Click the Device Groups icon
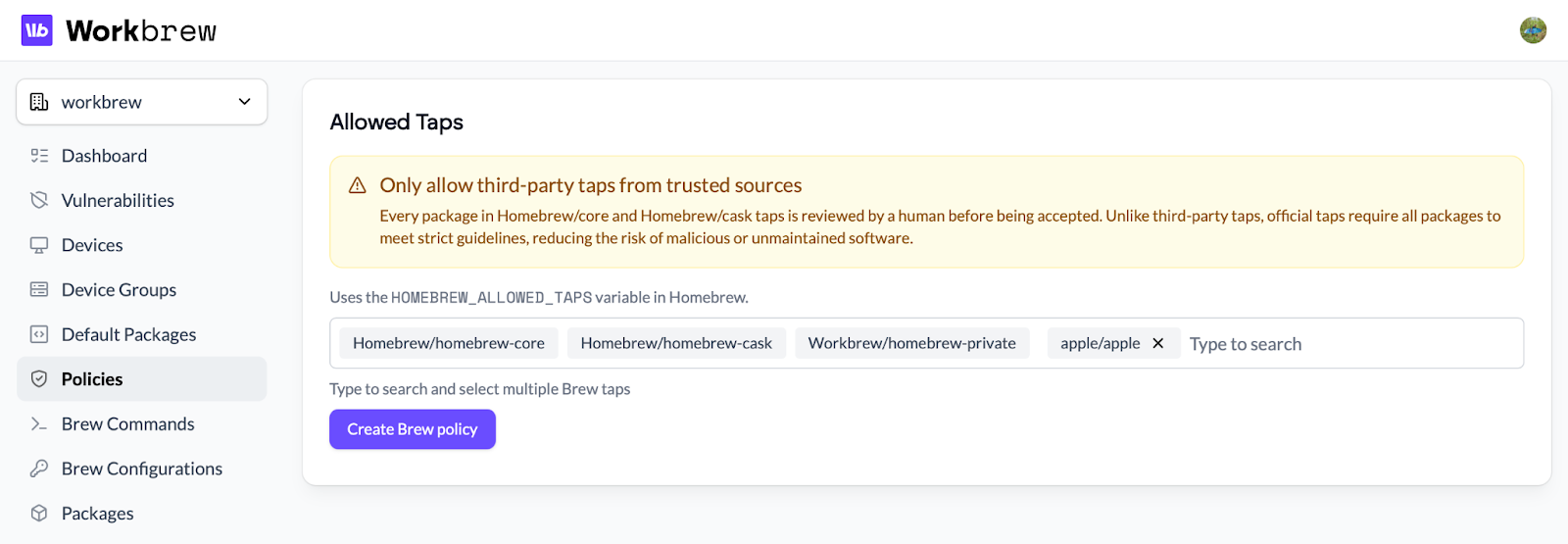This screenshot has height=544, width=1568. click(39, 290)
